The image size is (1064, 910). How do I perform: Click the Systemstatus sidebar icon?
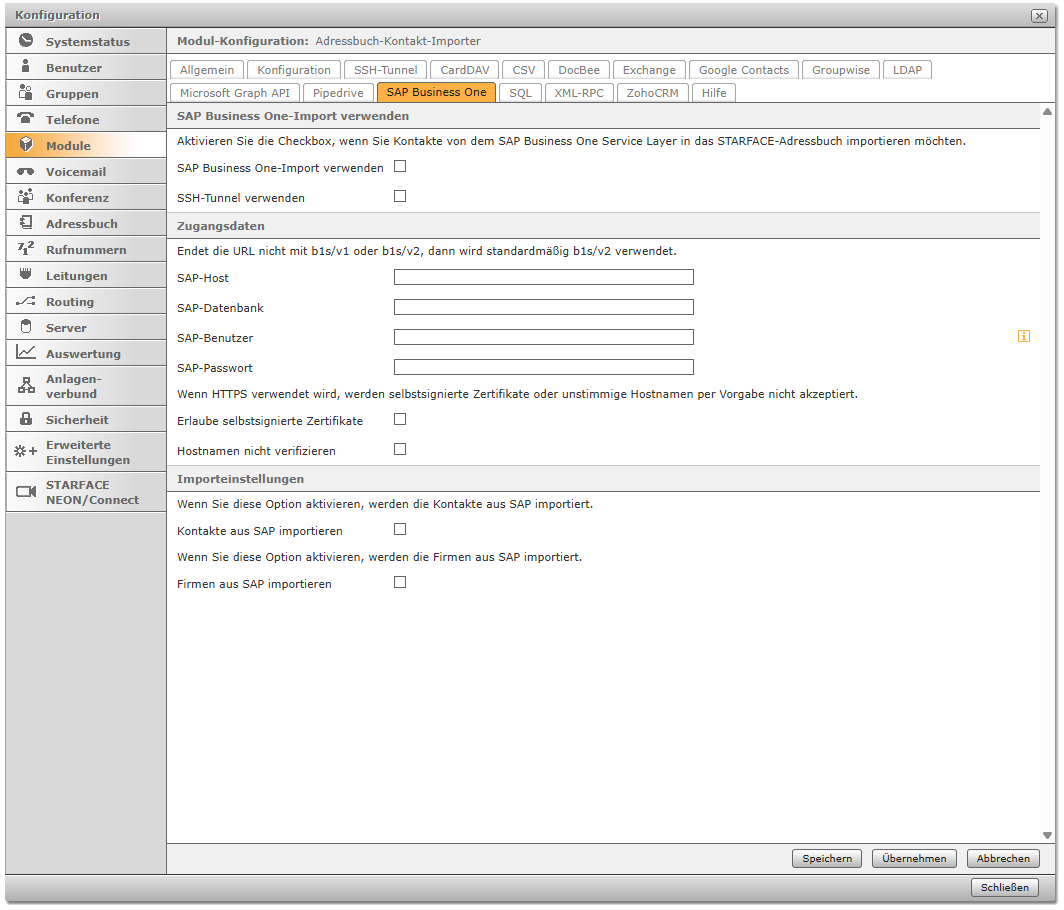26,41
